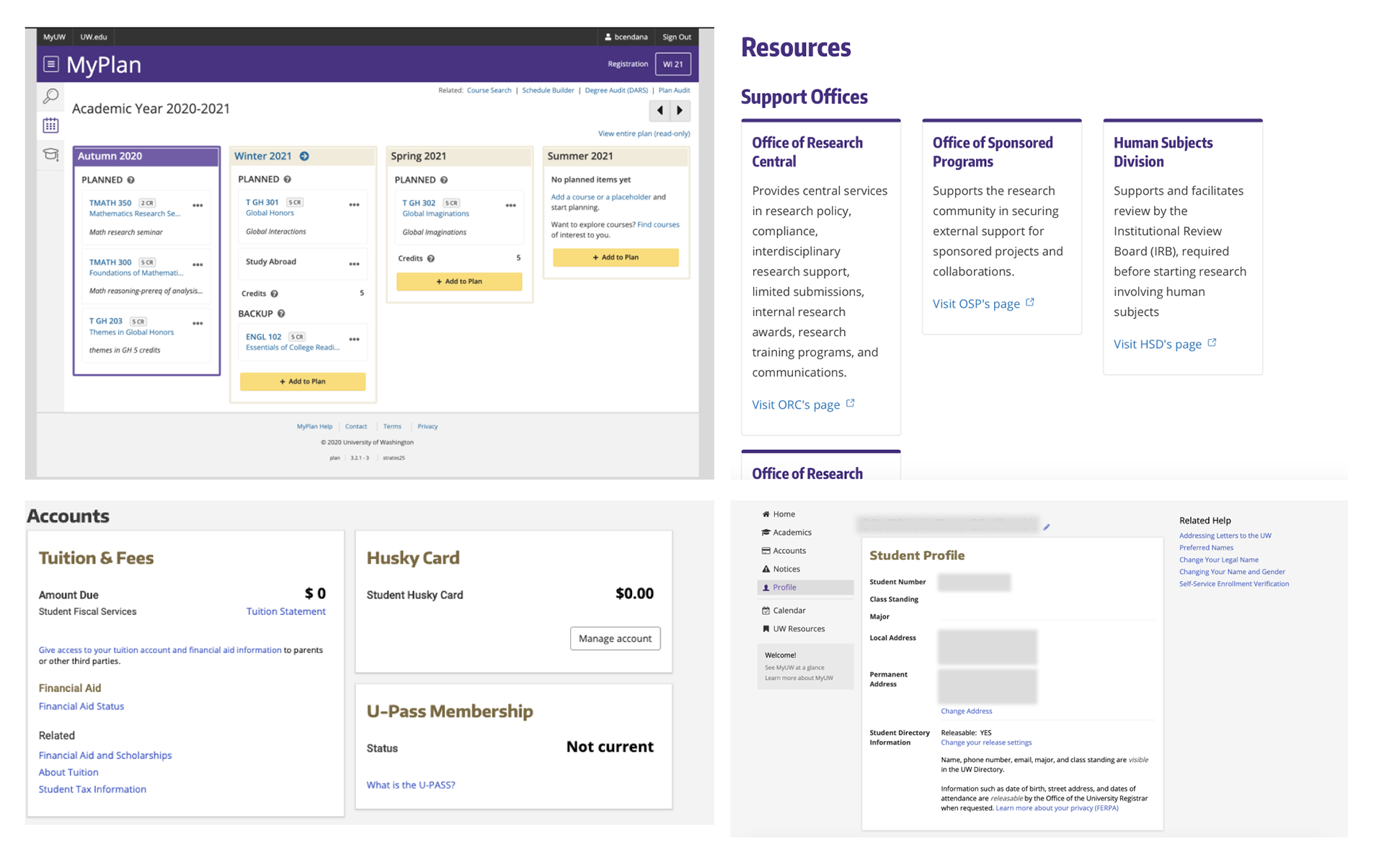This screenshot has height=868, width=1384.
Task: Open Change Your Legal Name link
Action: point(1219,559)
